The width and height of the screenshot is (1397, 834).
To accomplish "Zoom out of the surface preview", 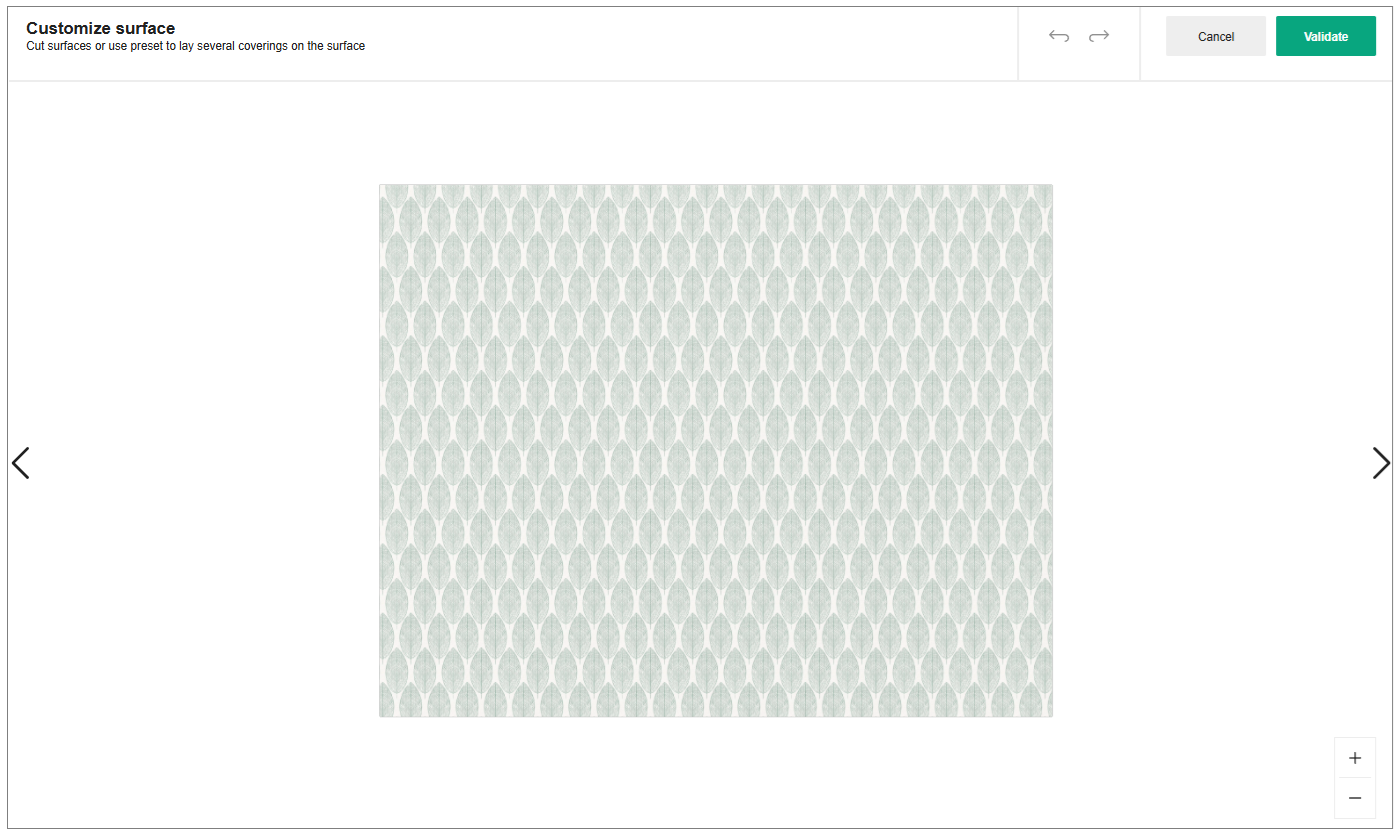I will pos(1355,797).
